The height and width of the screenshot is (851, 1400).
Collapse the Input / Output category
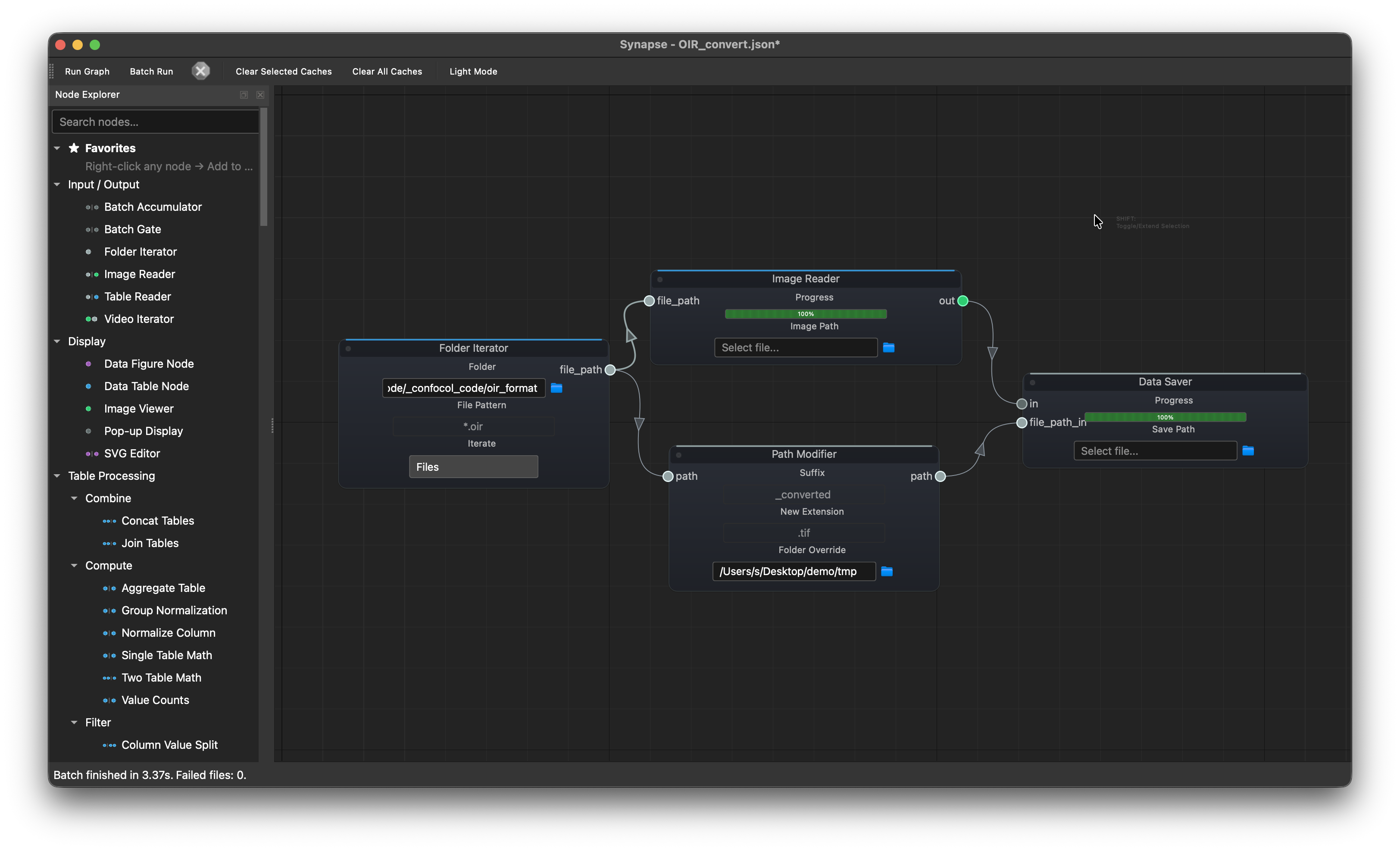[57, 185]
